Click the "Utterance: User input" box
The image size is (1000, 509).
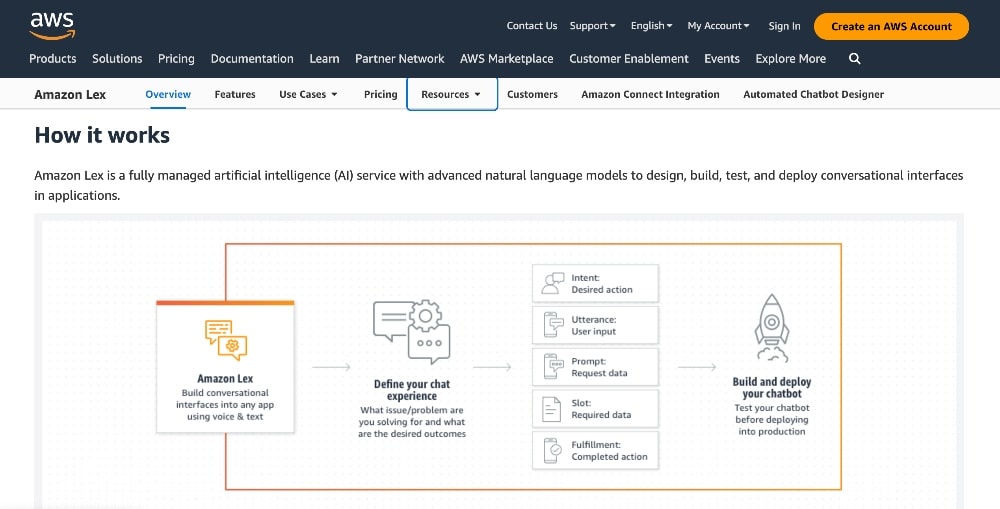(595, 325)
